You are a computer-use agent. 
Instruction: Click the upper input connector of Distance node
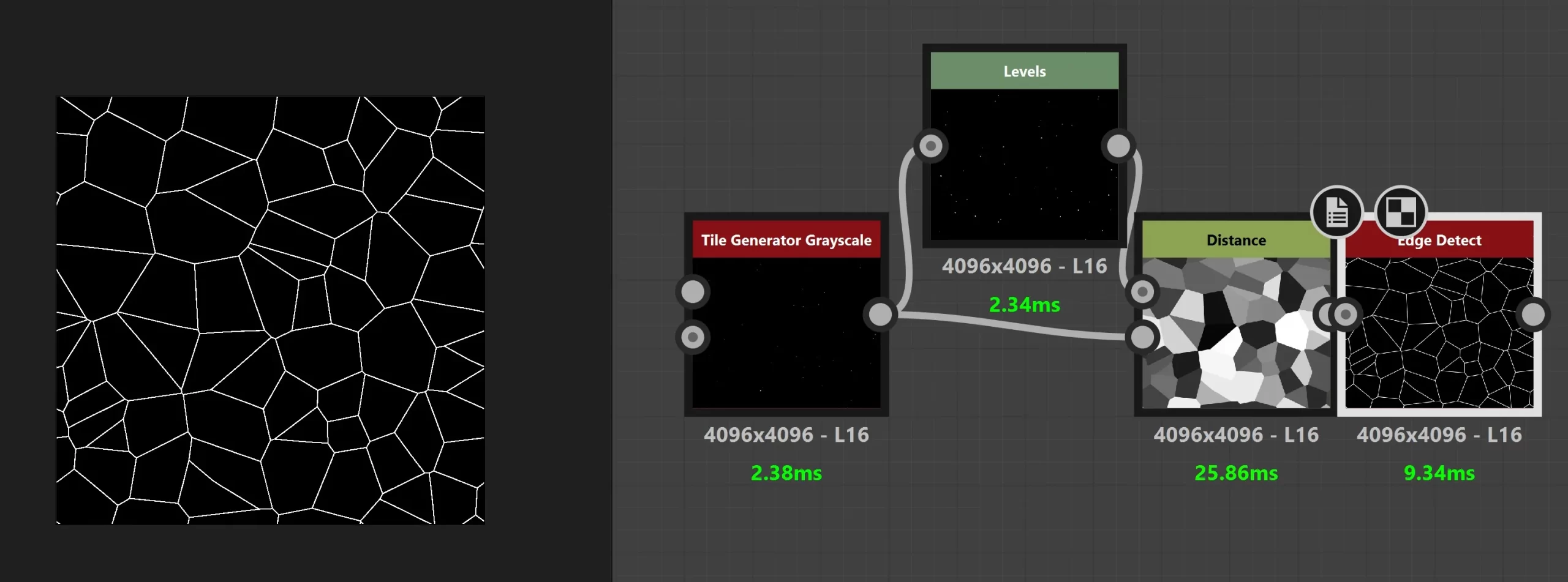coord(1142,291)
